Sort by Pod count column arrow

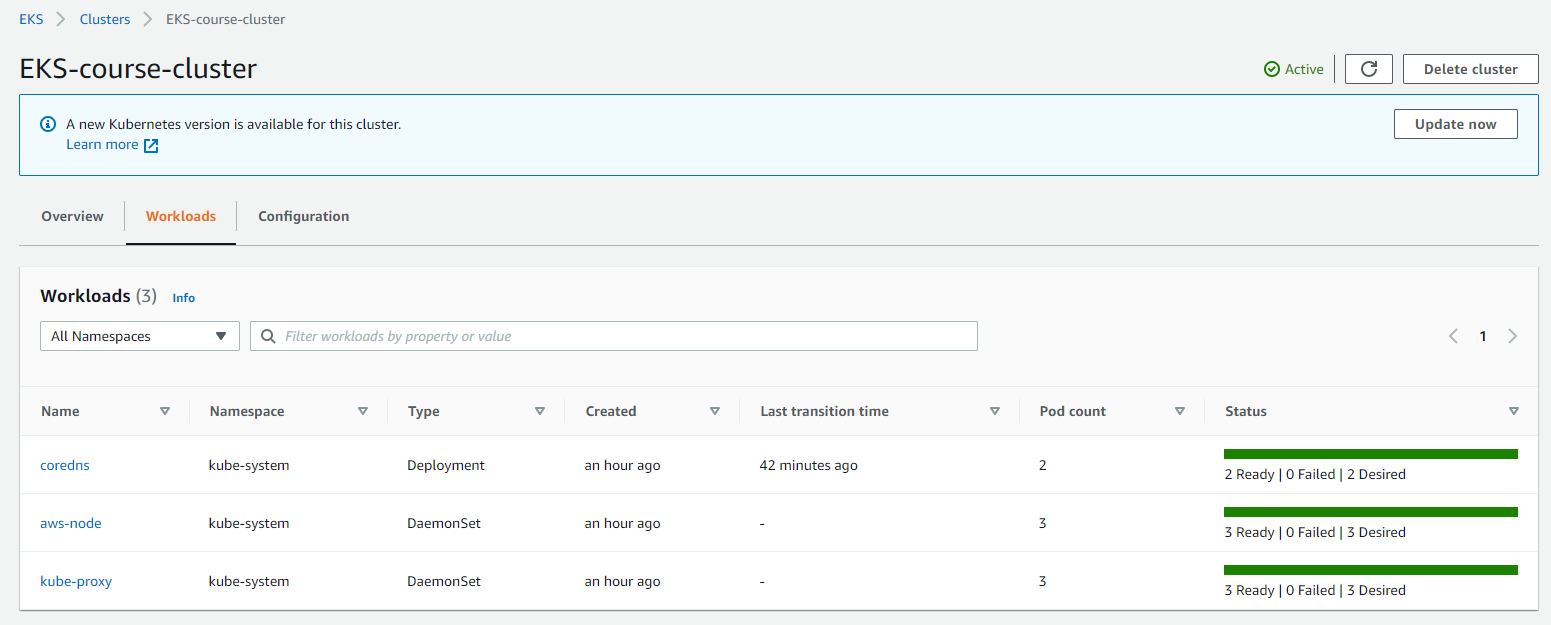(1180, 411)
